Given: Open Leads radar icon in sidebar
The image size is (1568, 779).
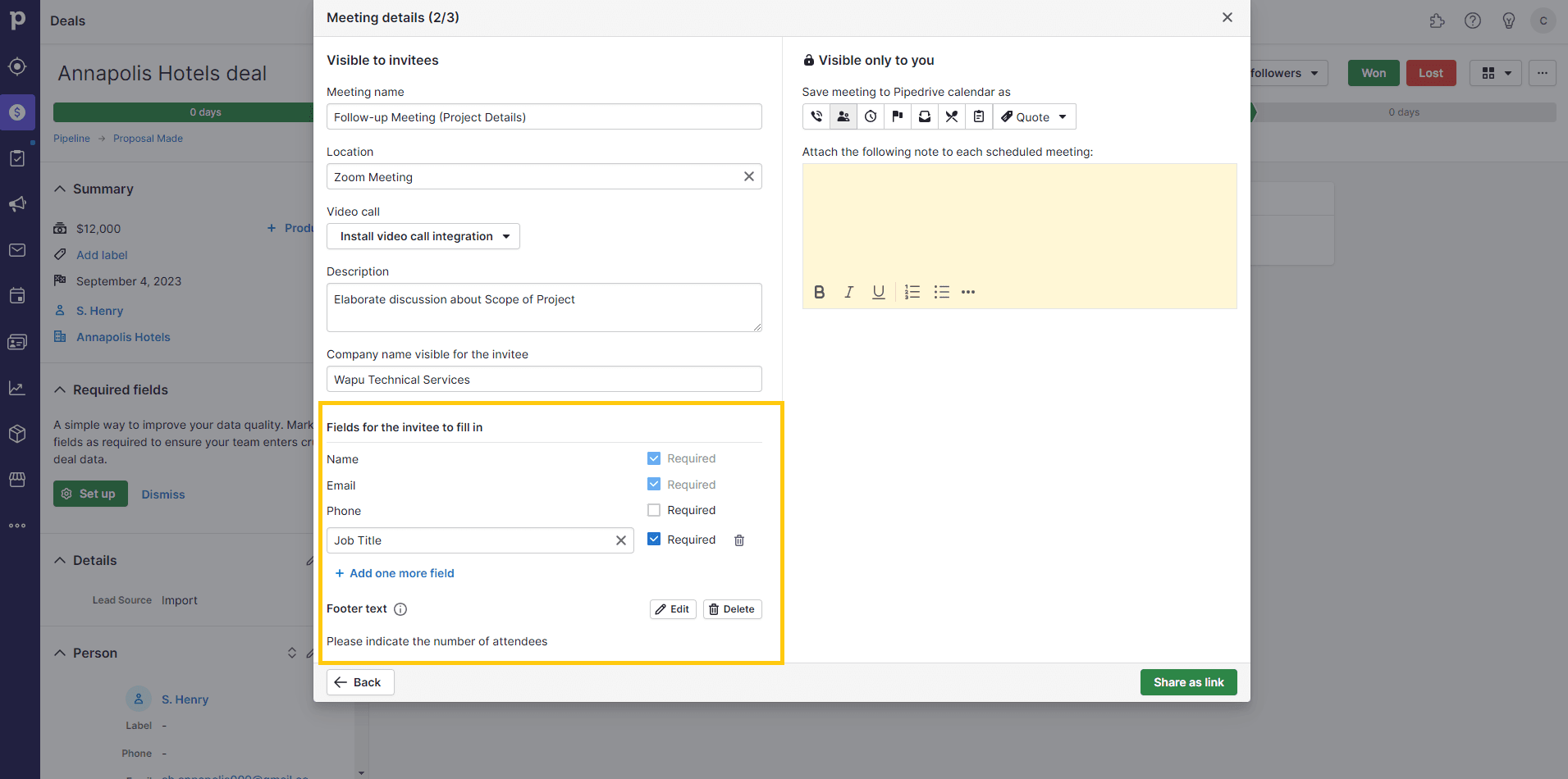Looking at the screenshot, I should tap(17, 66).
